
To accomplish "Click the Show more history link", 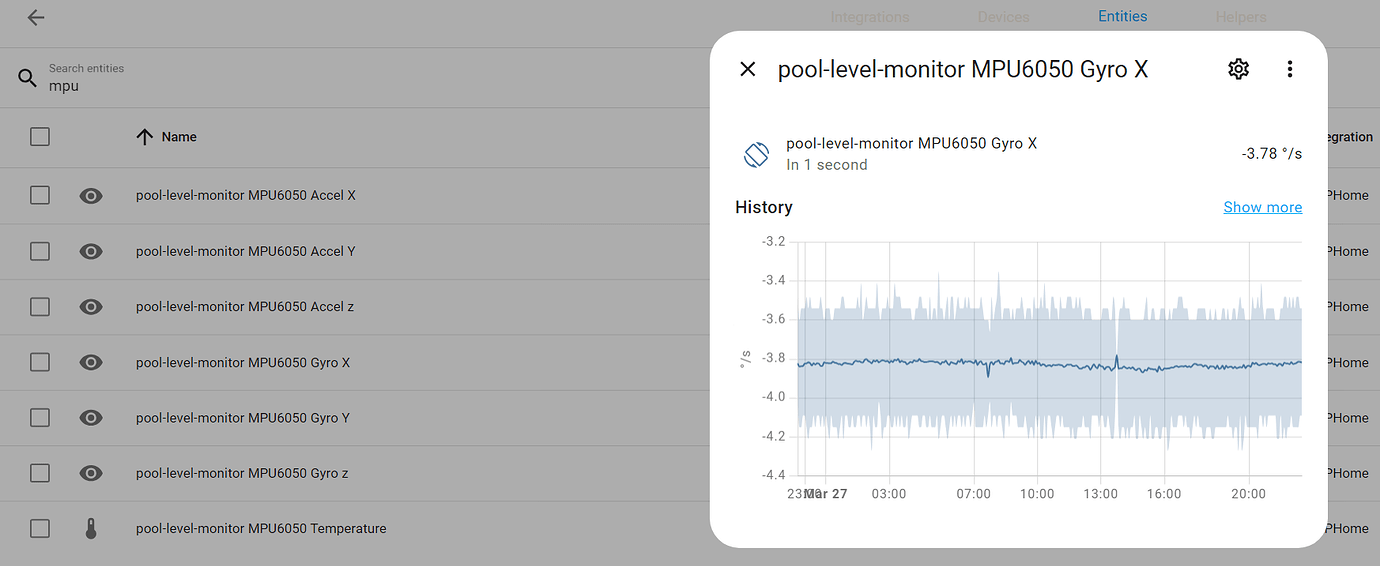I will click(x=1263, y=207).
